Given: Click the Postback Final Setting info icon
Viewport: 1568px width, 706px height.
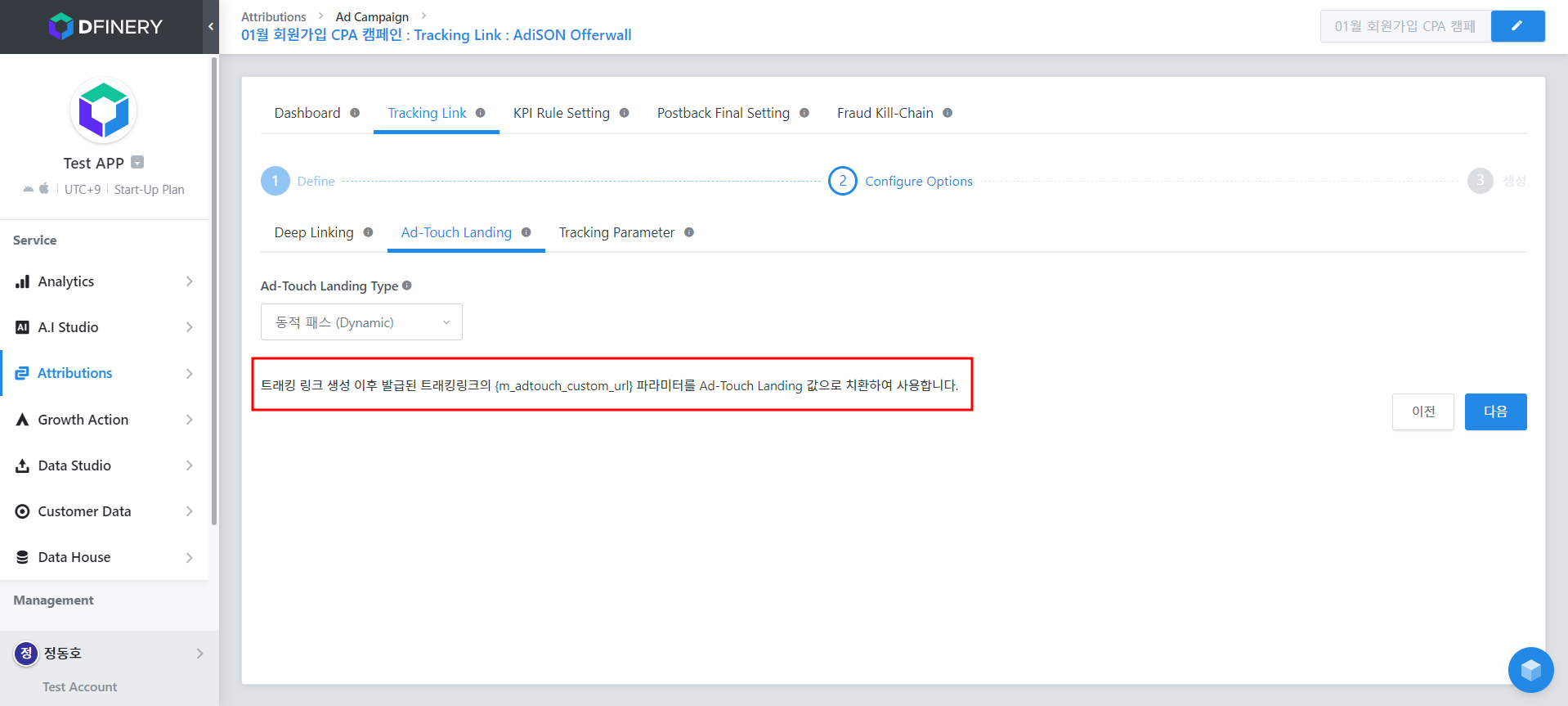Looking at the screenshot, I should point(804,113).
